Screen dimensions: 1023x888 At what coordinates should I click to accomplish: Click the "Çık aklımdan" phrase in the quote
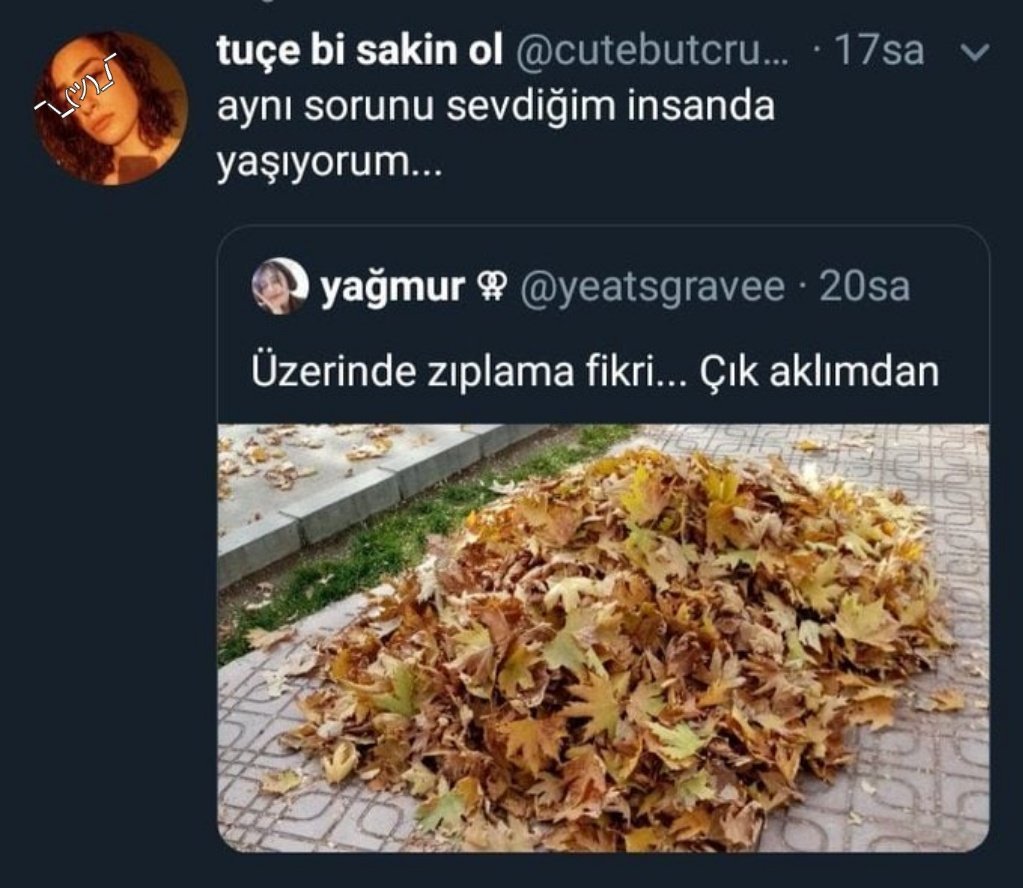pos(819,371)
